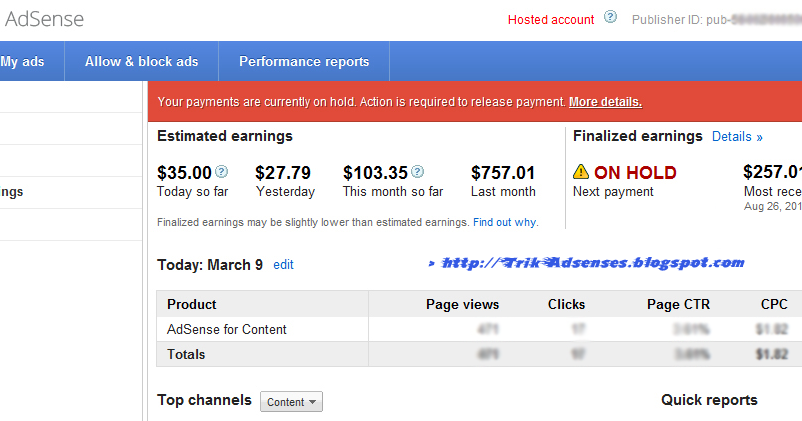Click More details link in red banner
The image size is (802, 421).
(606, 102)
